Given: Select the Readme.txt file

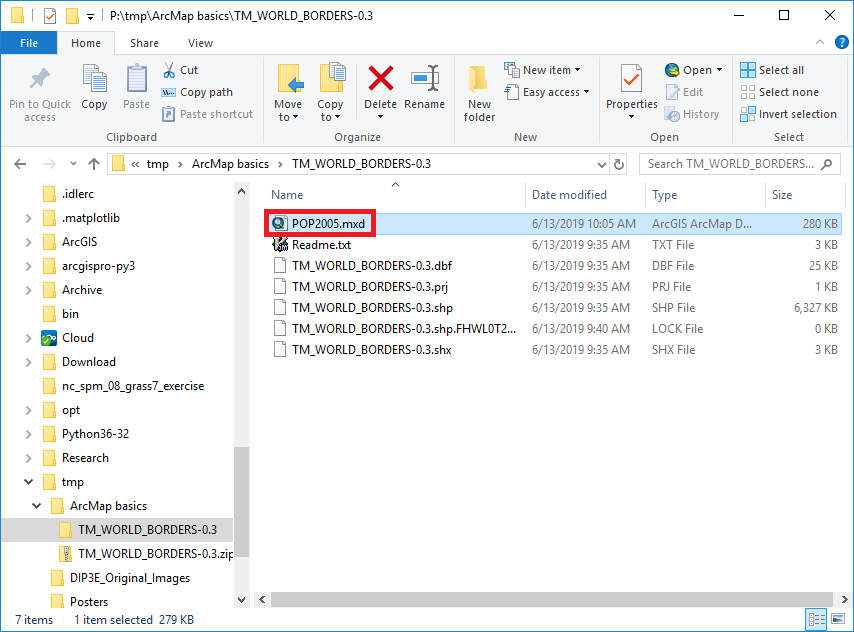Looking at the screenshot, I should click(321, 245).
